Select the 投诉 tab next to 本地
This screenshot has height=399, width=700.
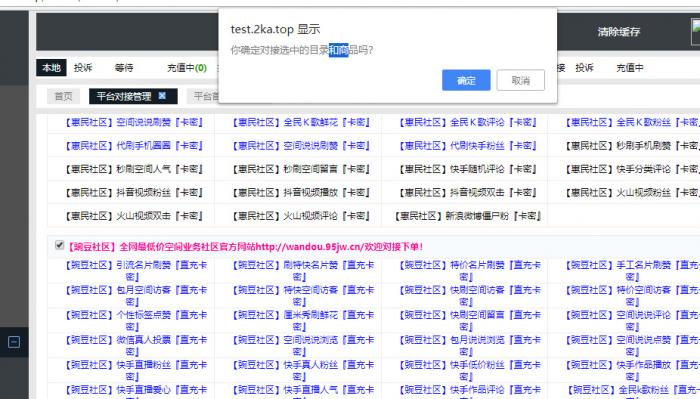coord(83,68)
